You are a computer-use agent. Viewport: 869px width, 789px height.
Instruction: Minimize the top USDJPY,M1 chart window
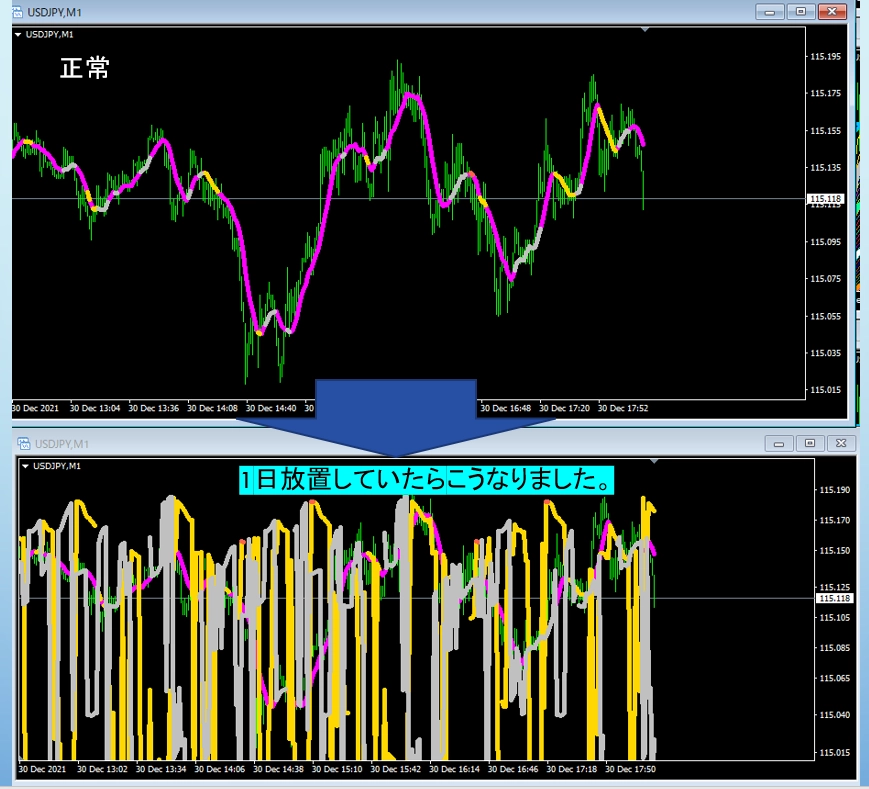[x=769, y=11]
